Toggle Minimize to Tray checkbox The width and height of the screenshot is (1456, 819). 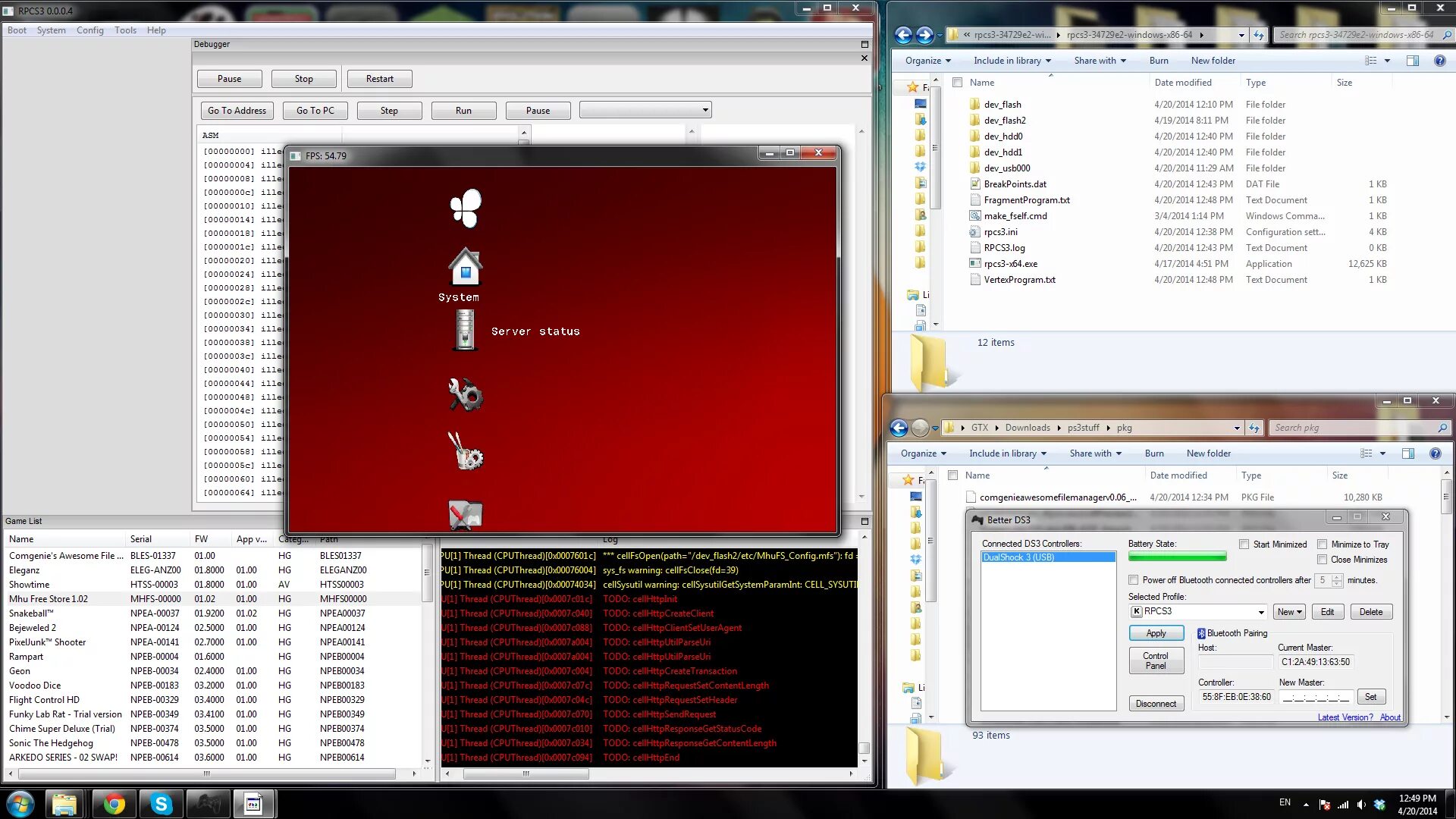click(x=1322, y=544)
